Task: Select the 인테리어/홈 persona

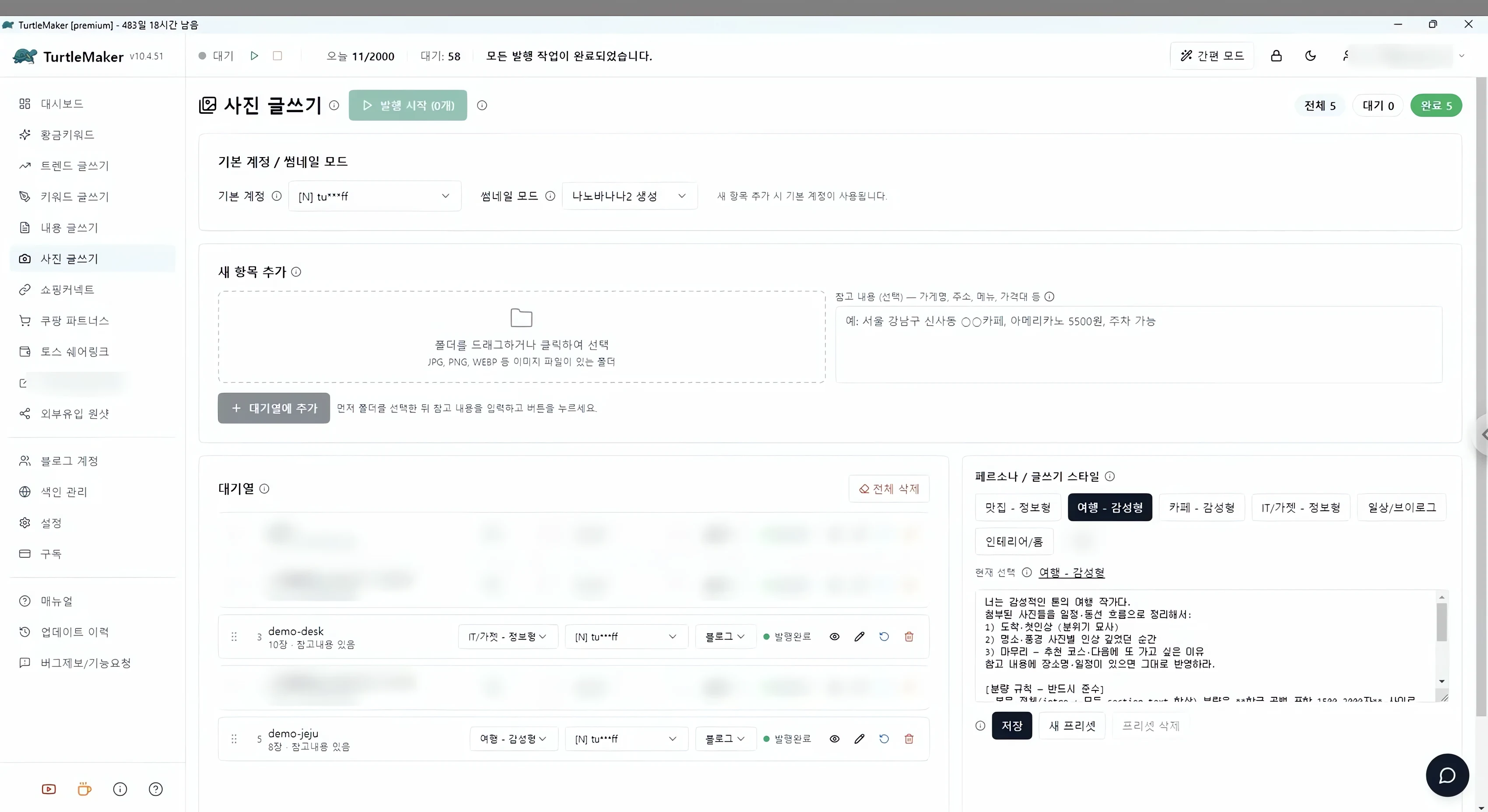Action: click(x=1014, y=541)
